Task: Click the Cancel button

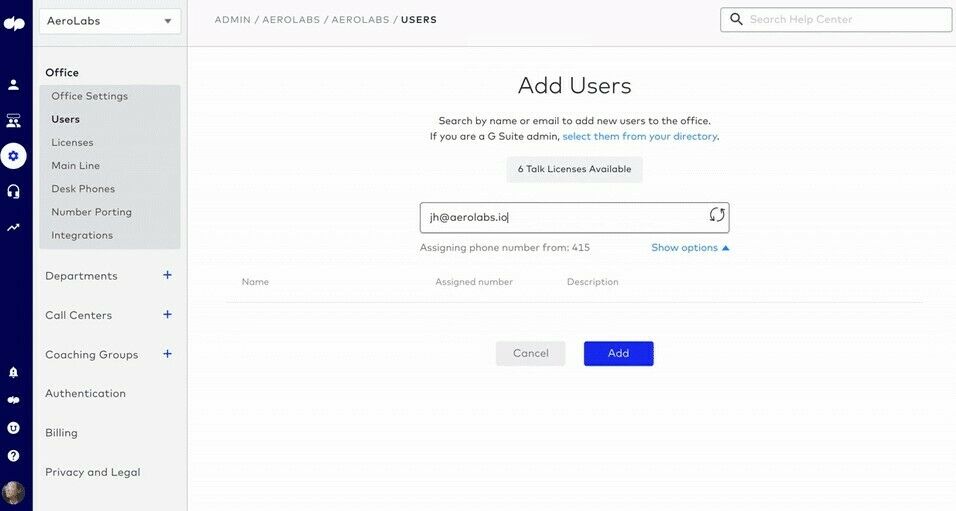Action: (x=530, y=353)
